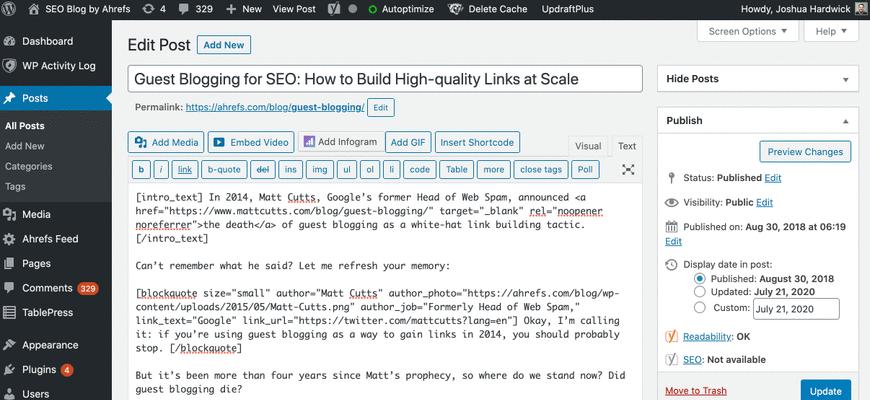The image size is (870, 400).
Task: Expand the Screen Options dropdown
Action: pos(748,31)
